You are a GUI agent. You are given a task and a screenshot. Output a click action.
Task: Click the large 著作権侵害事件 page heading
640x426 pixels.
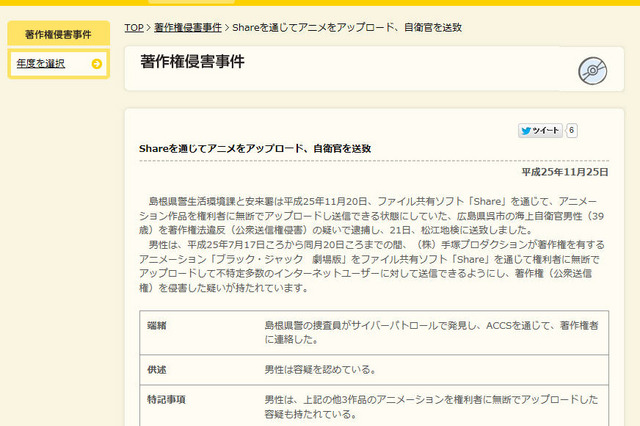192,62
